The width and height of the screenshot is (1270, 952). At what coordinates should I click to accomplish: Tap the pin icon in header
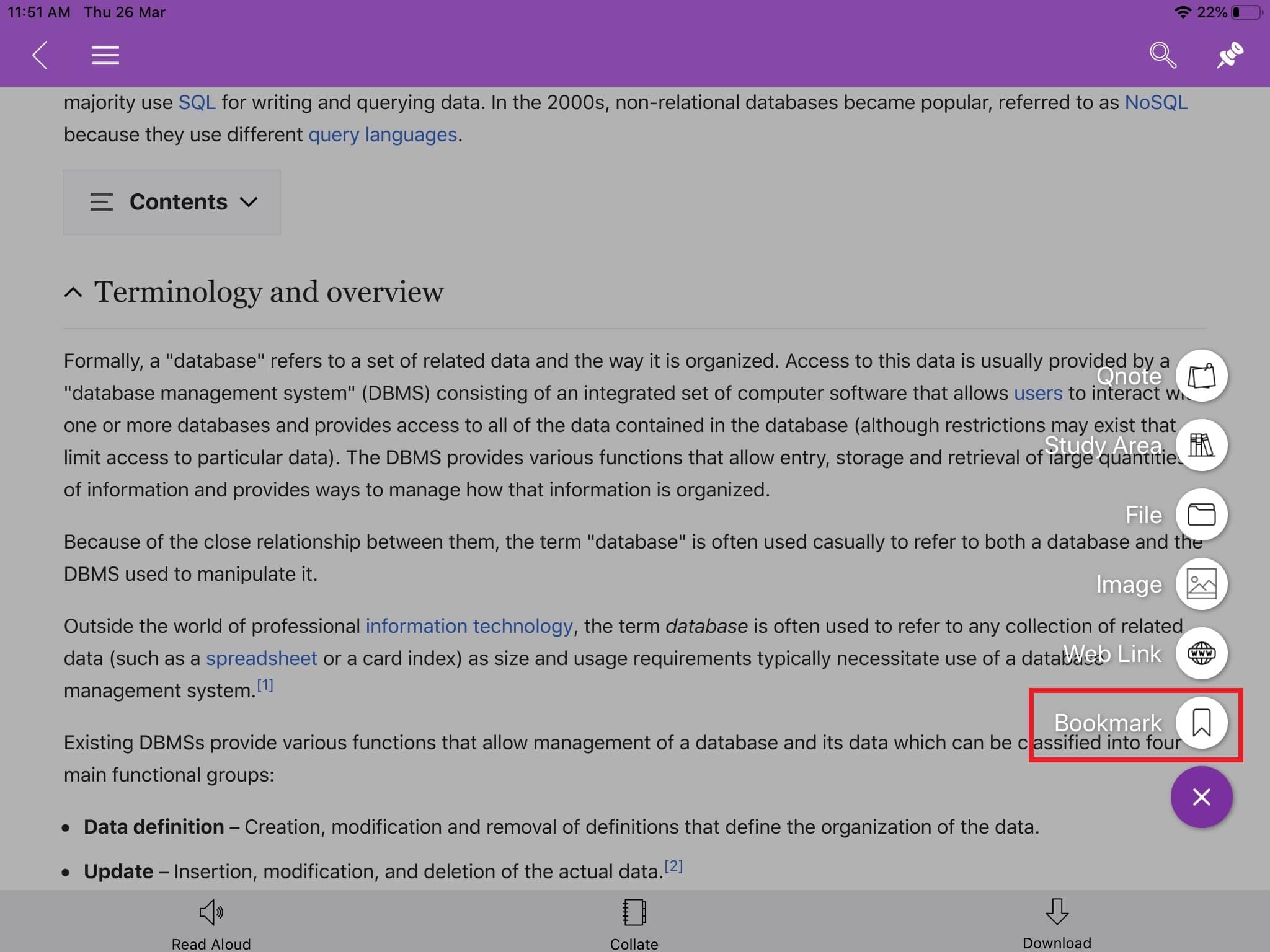1230,55
